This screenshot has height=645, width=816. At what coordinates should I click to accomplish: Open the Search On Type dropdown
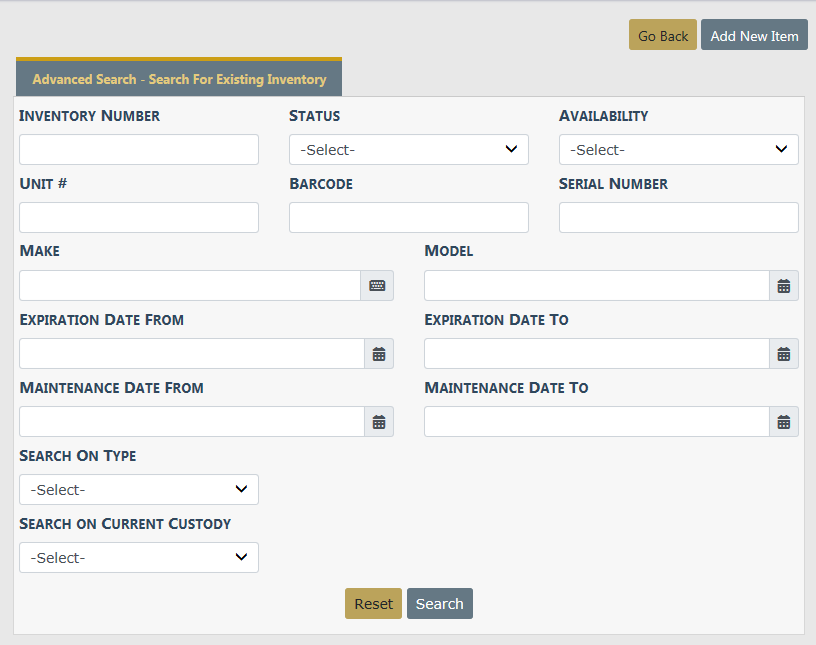pos(139,490)
